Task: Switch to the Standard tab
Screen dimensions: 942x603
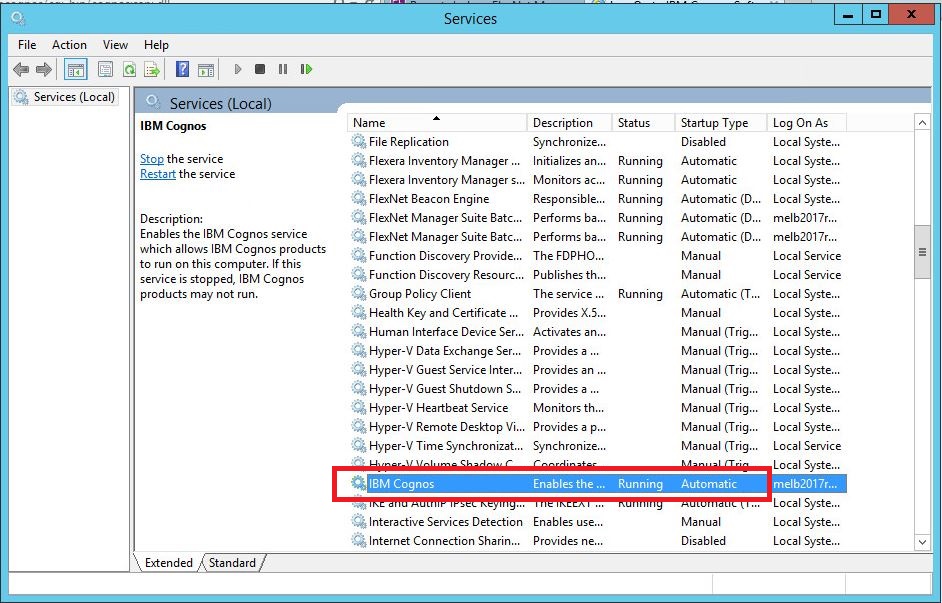Action: point(232,563)
